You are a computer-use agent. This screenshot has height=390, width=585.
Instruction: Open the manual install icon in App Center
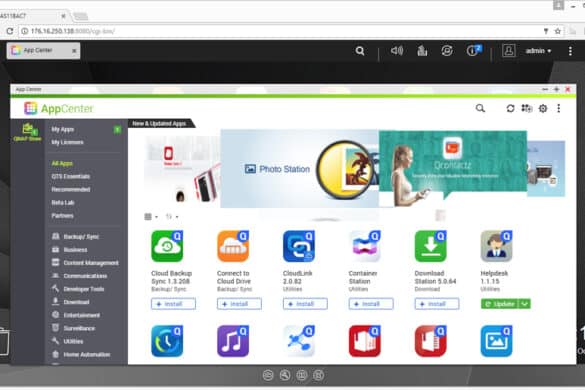526,108
